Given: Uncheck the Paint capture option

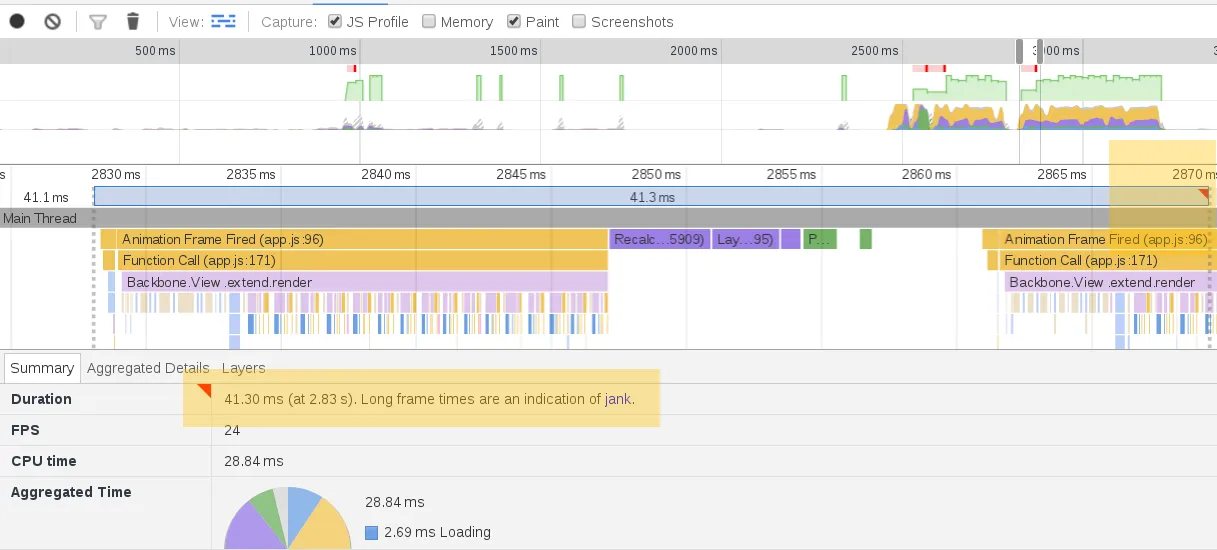Looking at the screenshot, I should [x=514, y=21].
